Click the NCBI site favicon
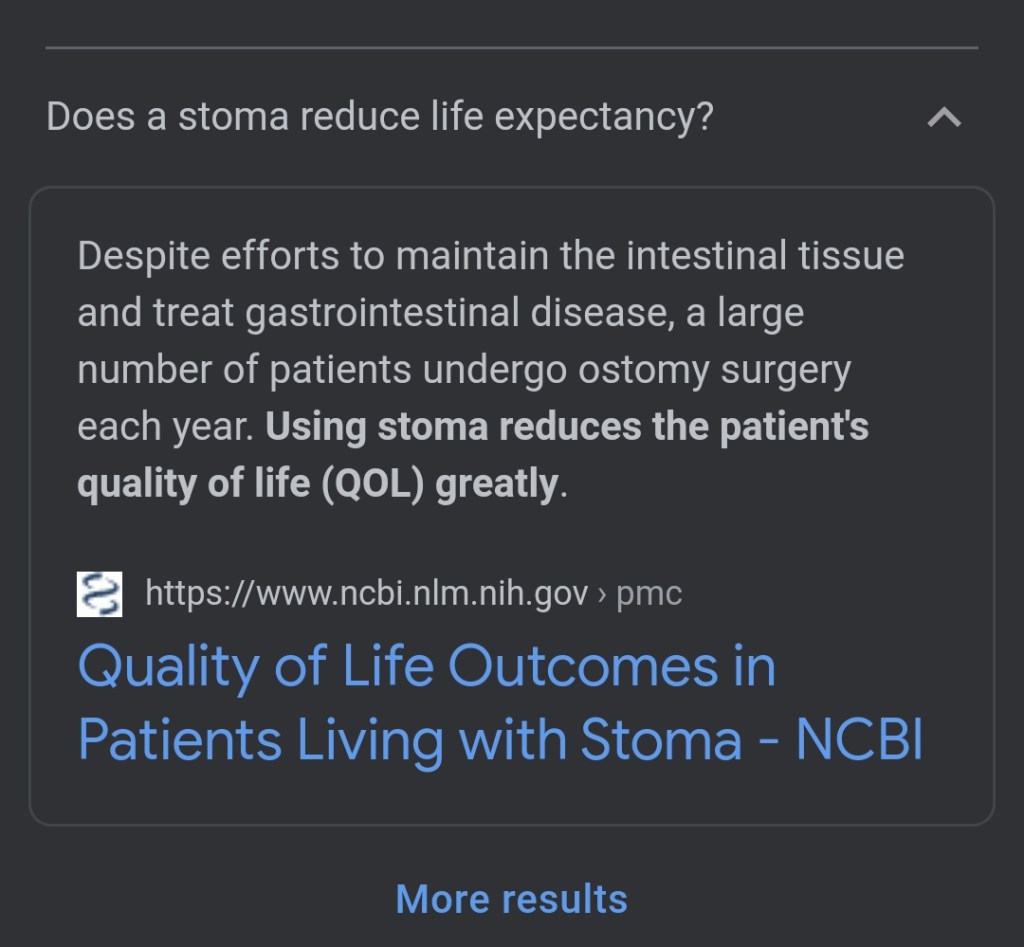 click(100, 594)
